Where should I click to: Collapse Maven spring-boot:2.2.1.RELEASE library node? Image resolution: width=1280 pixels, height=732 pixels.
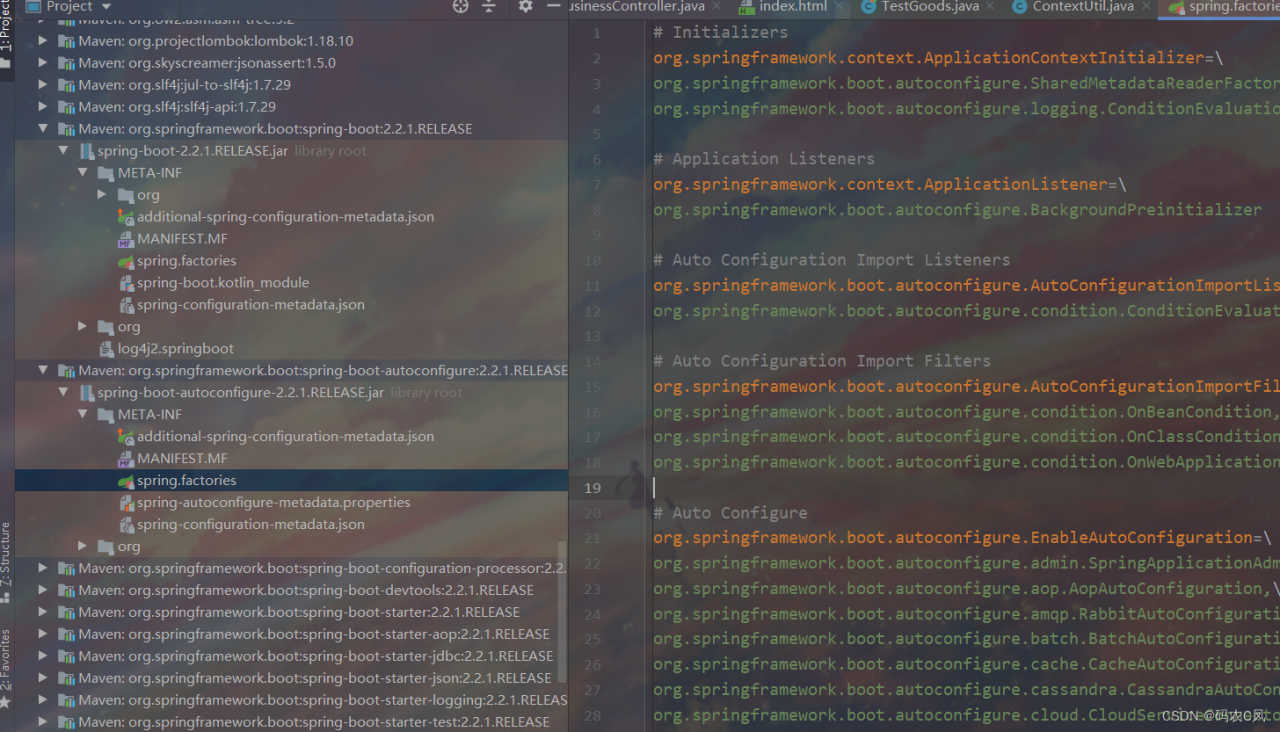[43, 129]
